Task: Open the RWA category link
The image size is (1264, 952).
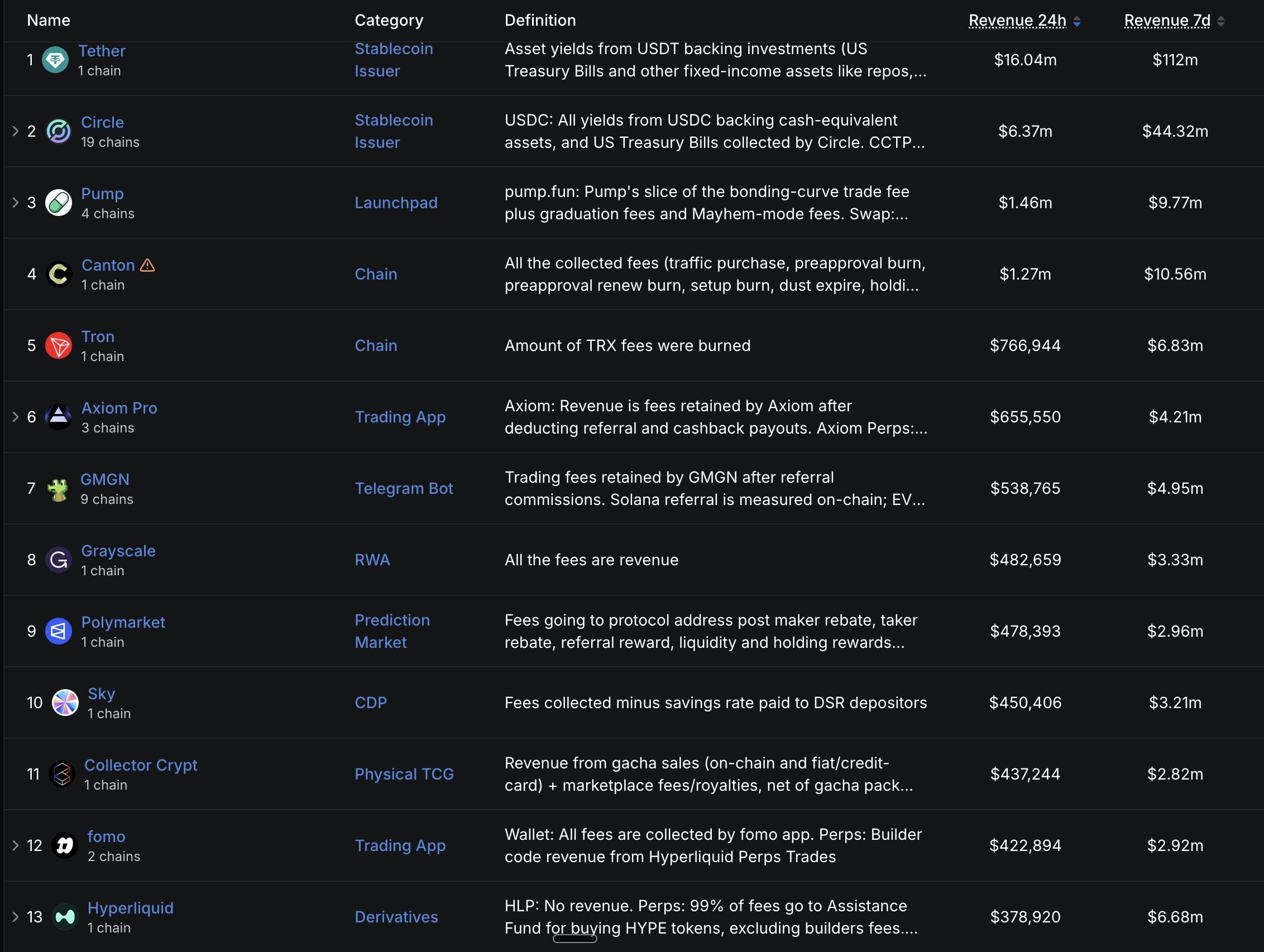Action: 372,560
